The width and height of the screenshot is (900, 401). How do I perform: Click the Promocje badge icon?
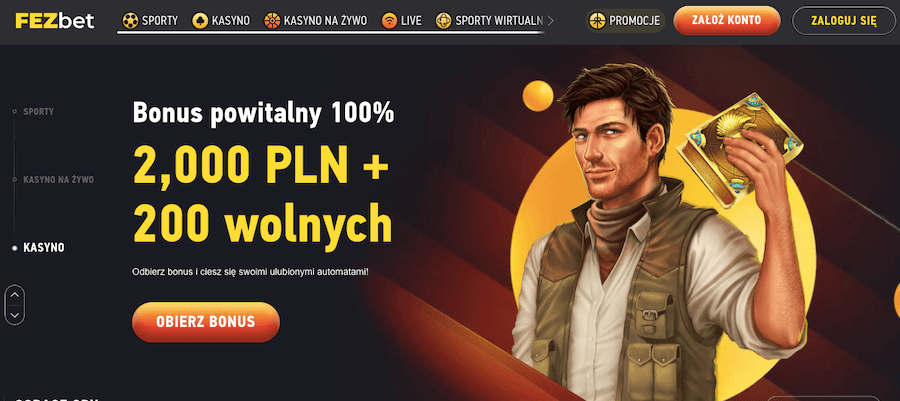[598, 21]
